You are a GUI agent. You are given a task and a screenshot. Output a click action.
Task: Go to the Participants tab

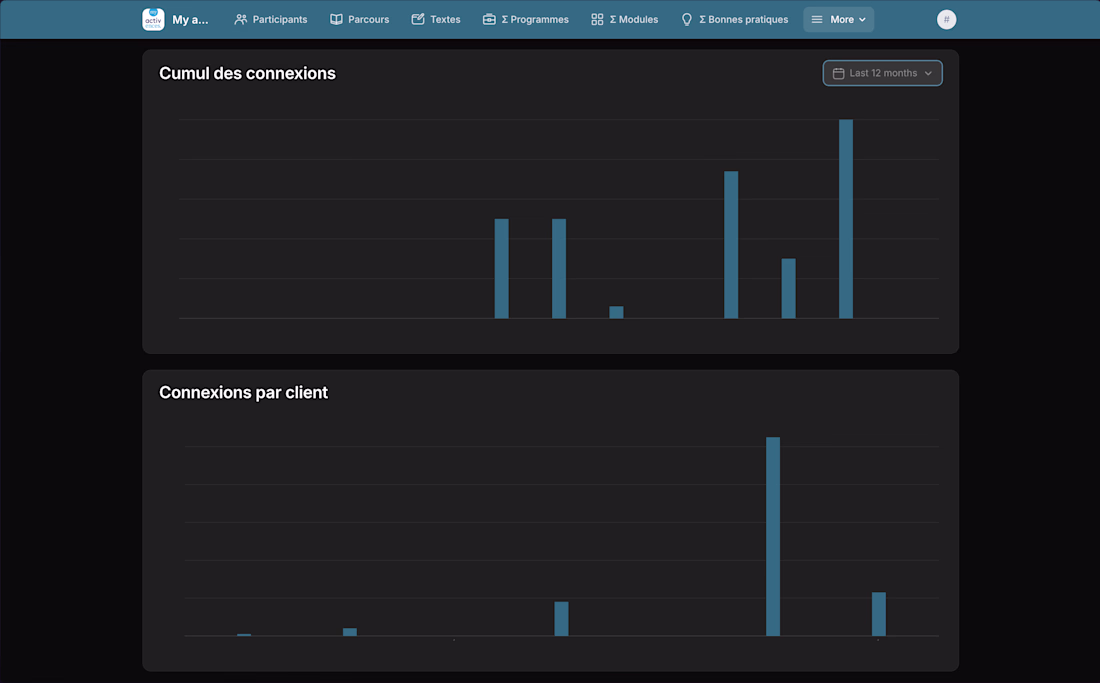(x=271, y=19)
